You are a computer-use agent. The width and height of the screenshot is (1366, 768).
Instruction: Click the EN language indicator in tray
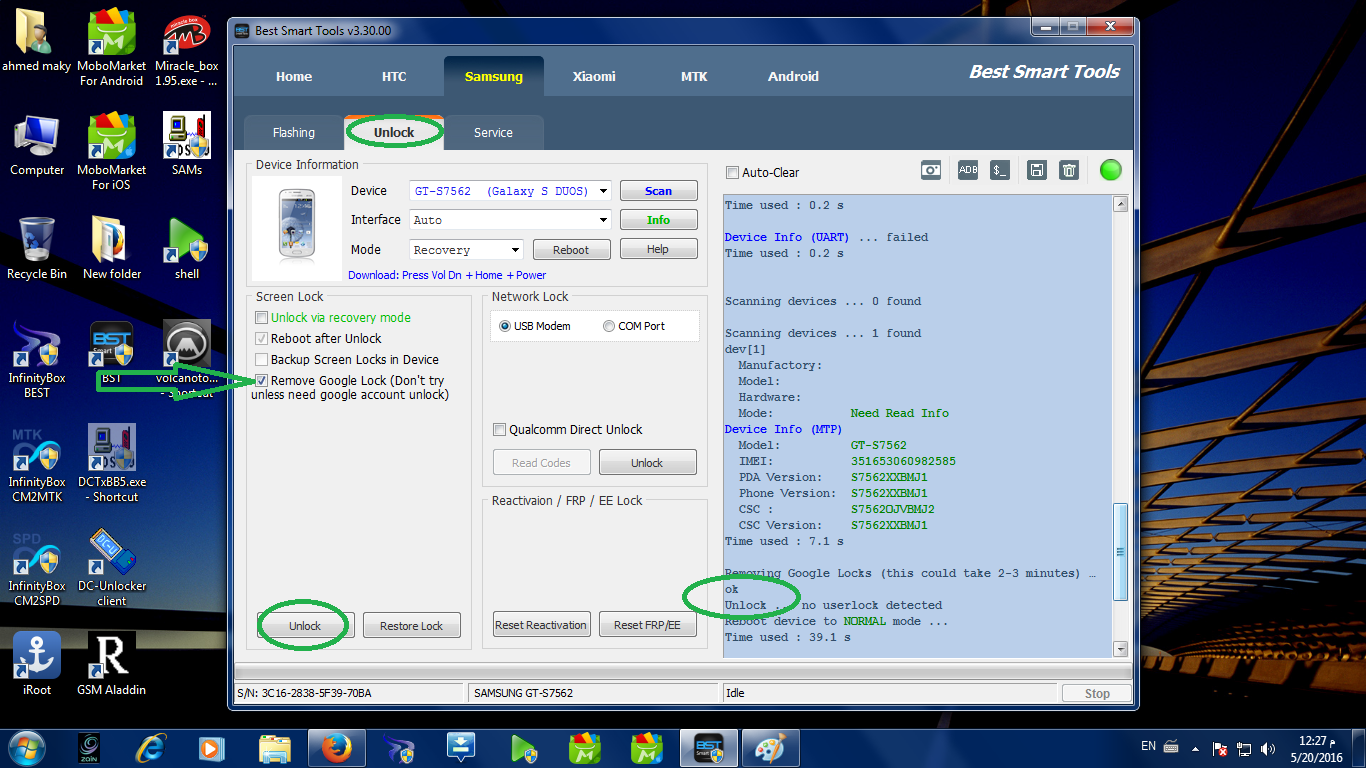click(x=1148, y=747)
